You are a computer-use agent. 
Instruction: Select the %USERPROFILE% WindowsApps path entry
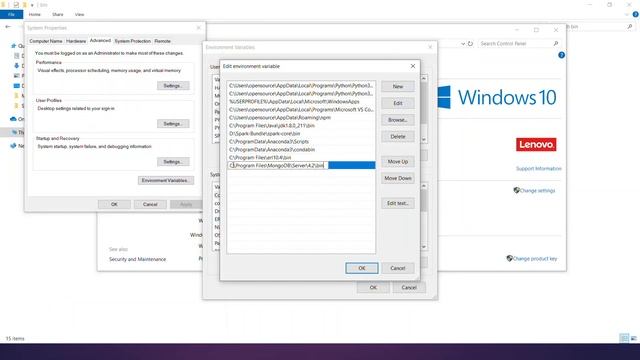click(x=301, y=102)
